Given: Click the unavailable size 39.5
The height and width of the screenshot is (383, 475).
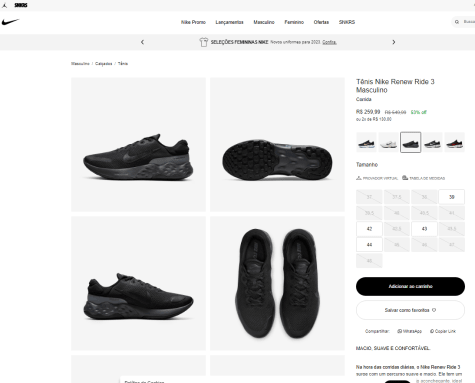Looking at the screenshot, I should click(369, 213).
